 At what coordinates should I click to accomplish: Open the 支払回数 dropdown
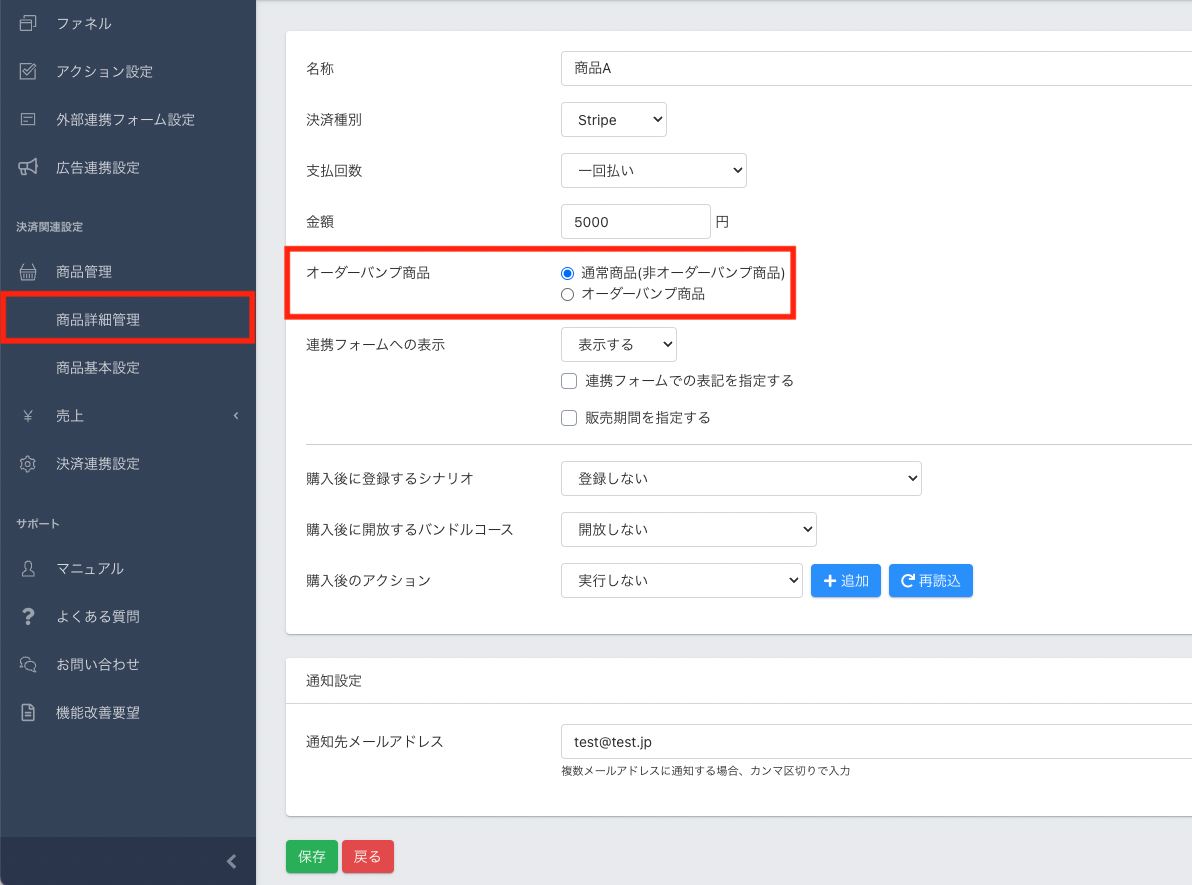click(653, 170)
